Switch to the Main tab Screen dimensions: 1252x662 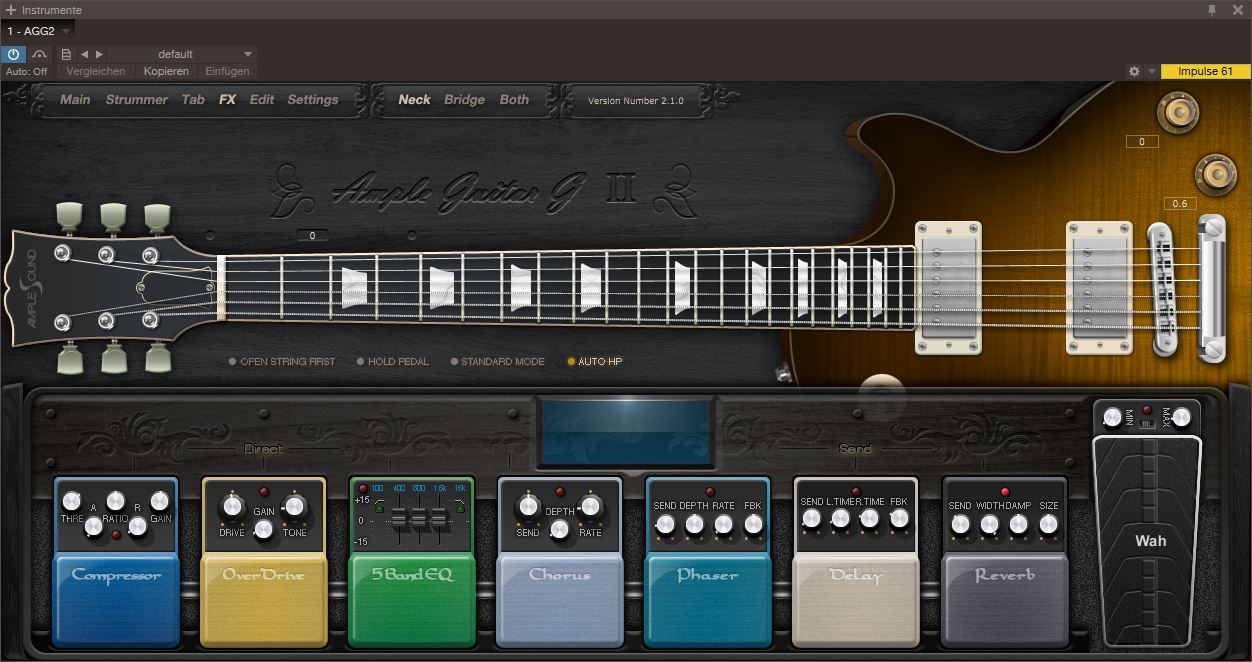click(x=75, y=100)
